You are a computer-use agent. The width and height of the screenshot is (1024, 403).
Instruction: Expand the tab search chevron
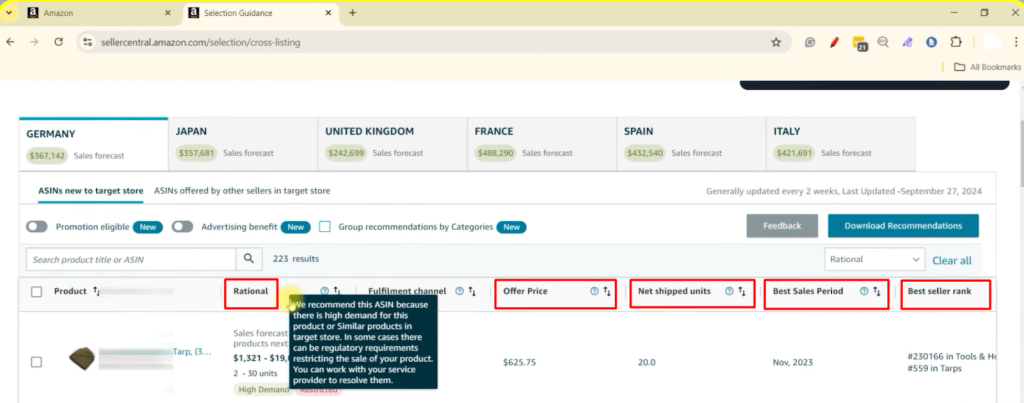click(9, 12)
